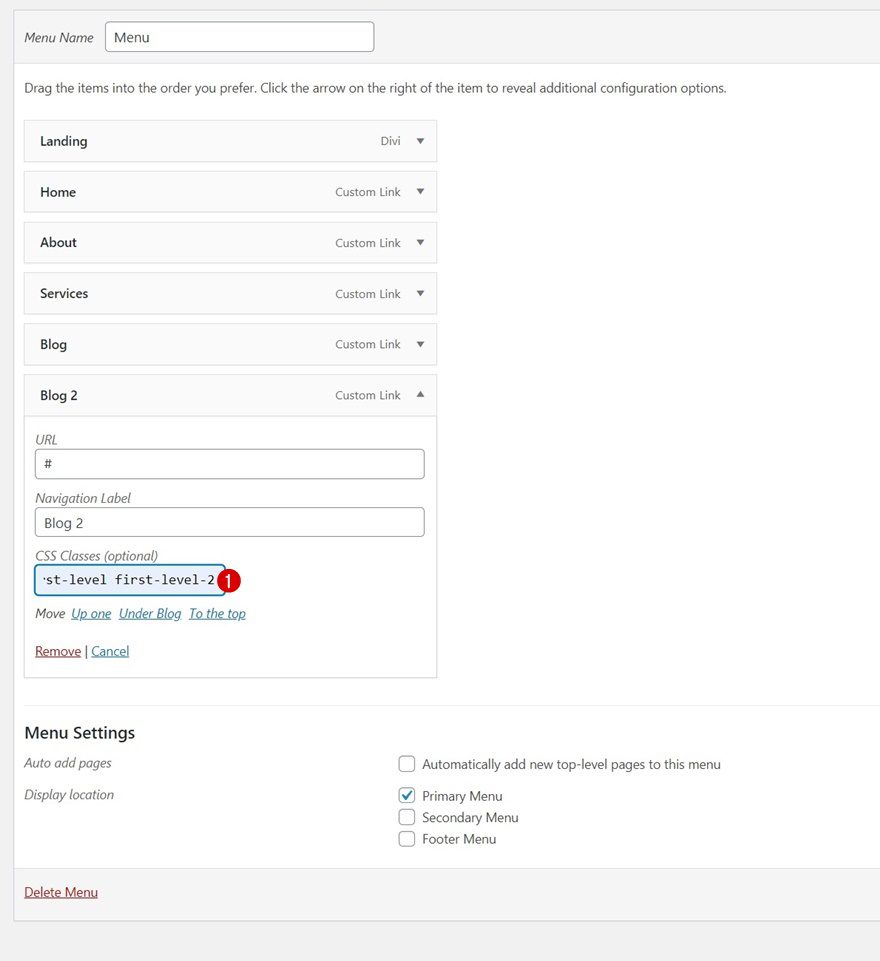Enable automatically adding new top-level pages
880x961 pixels.
(x=407, y=763)
